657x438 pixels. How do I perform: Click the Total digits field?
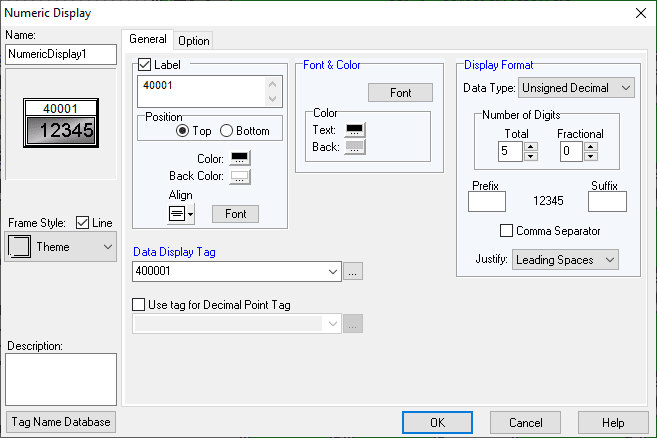tap(510, 151)
